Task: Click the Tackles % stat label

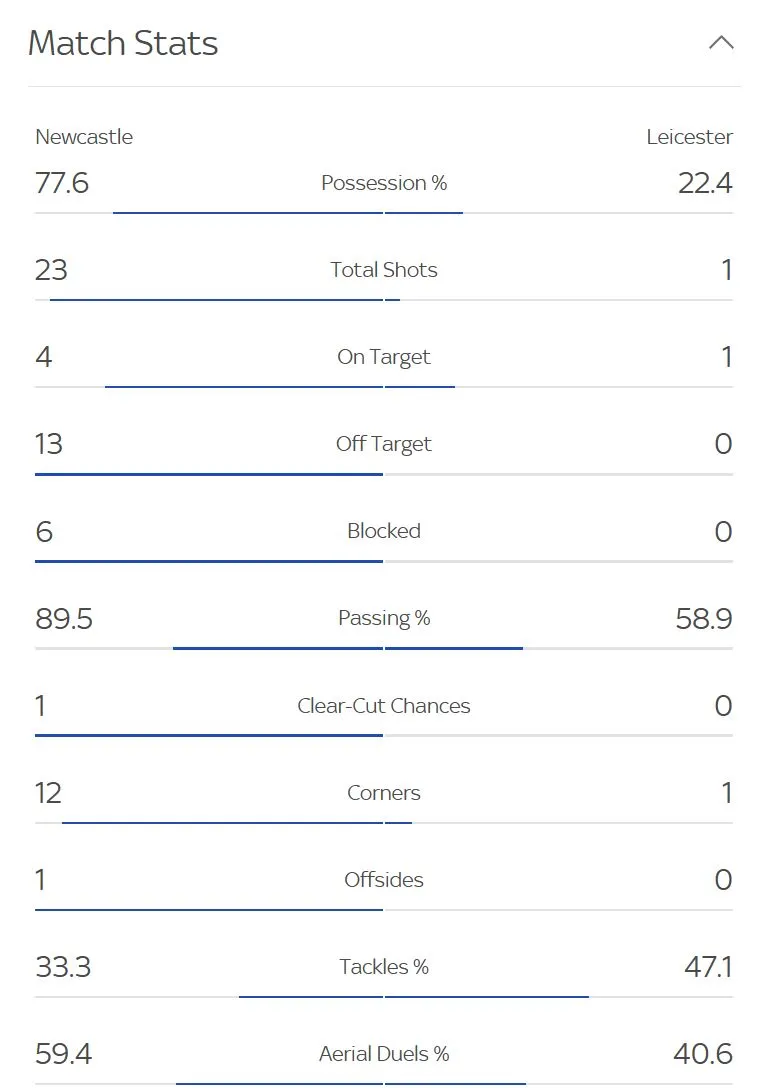Action: coord(384,967)
